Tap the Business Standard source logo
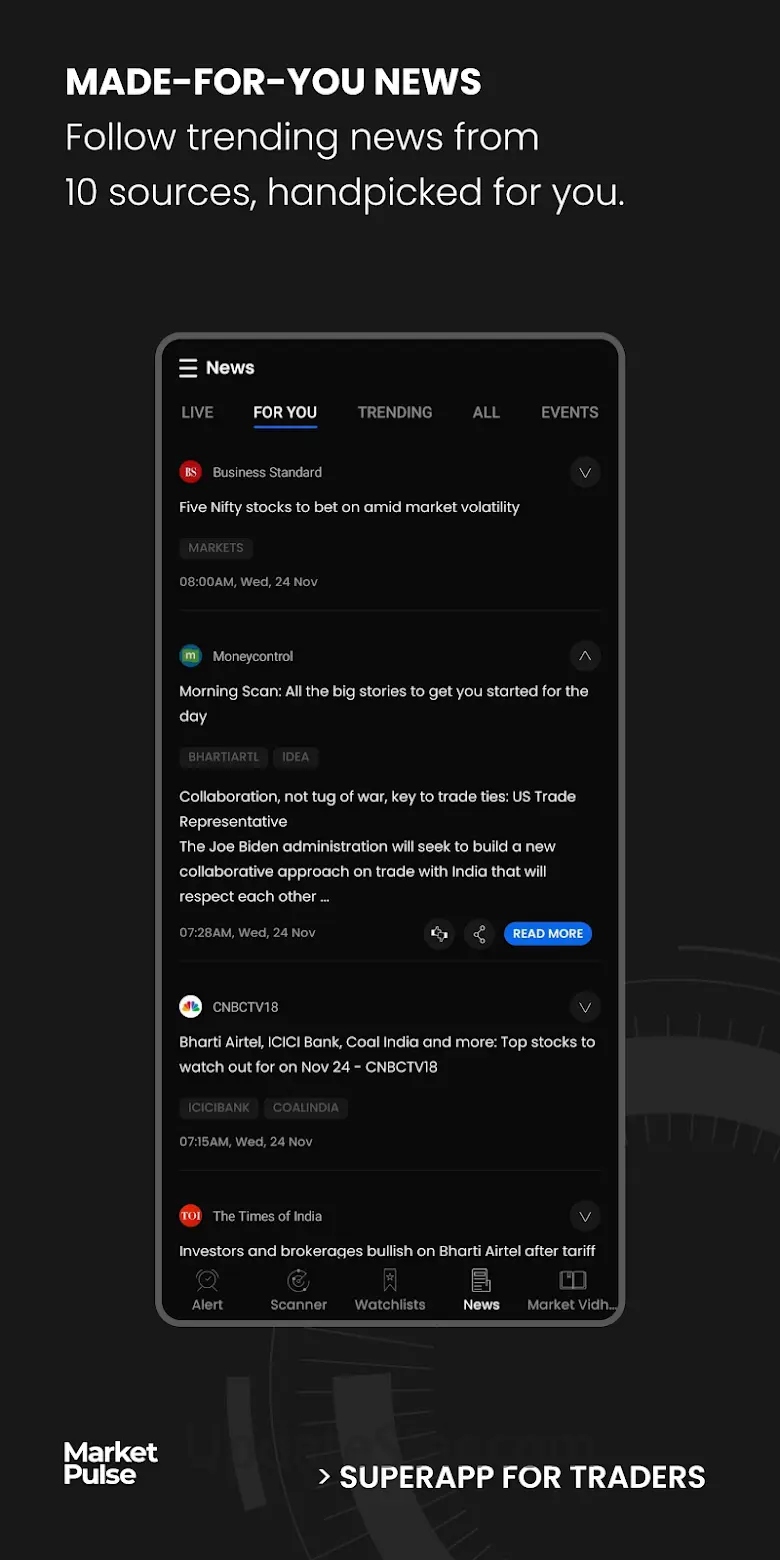The height and width of the screenshot is (1560, 780). pos(191,472)
